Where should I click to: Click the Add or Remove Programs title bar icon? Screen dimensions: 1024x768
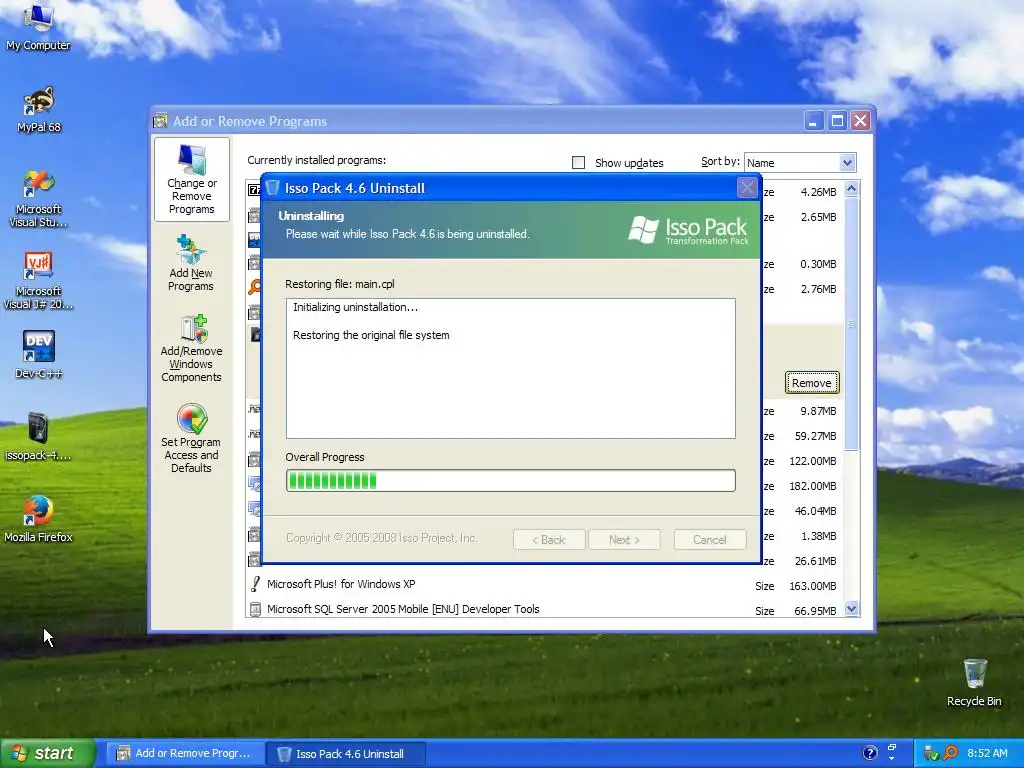pos(160,121)
